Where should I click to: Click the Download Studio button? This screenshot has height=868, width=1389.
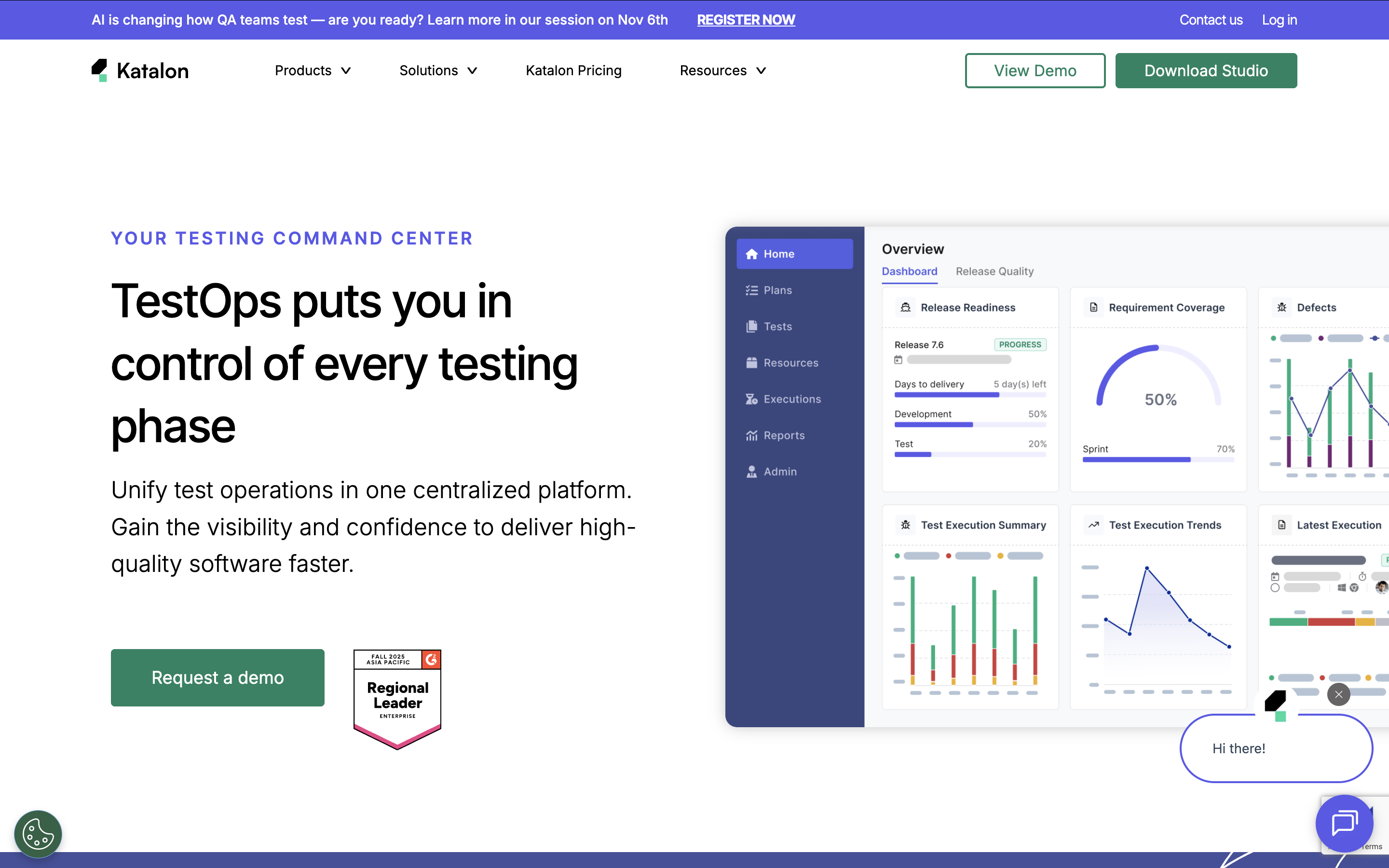1205,70
